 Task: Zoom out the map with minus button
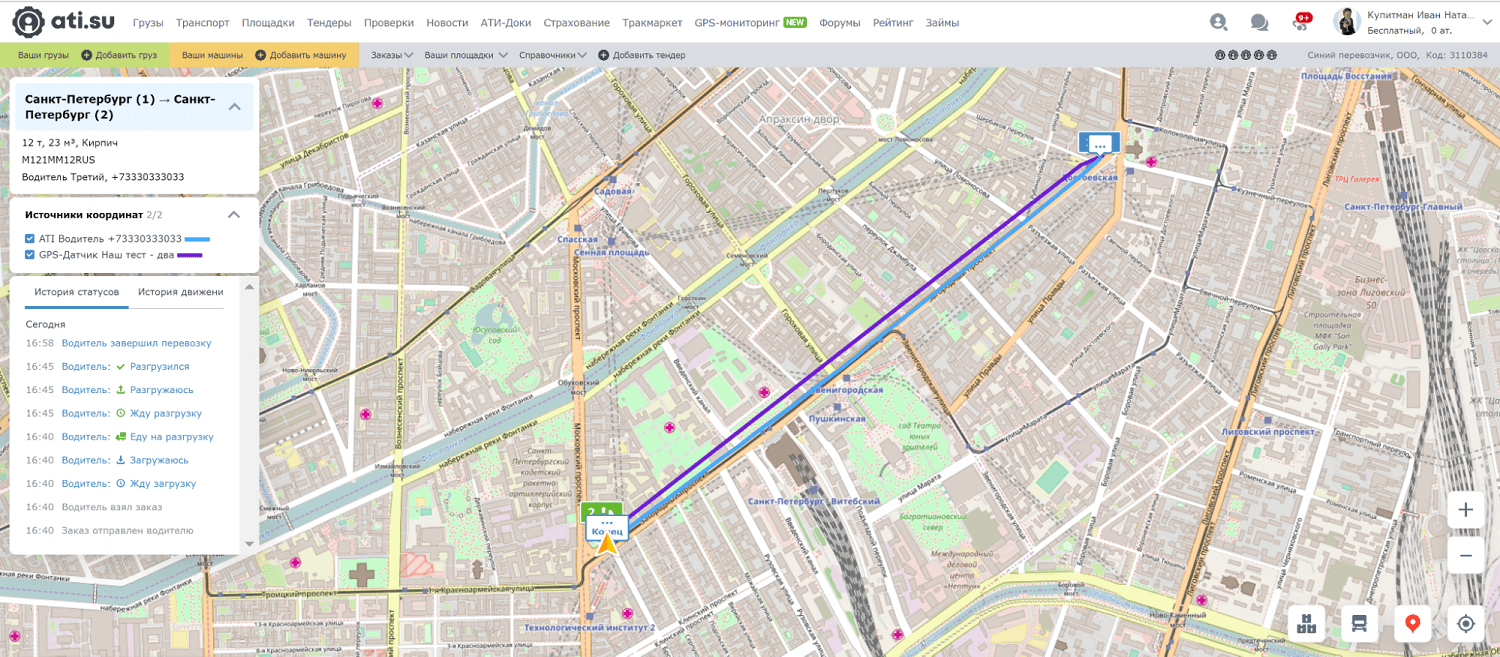click(x=1465, y=555)
